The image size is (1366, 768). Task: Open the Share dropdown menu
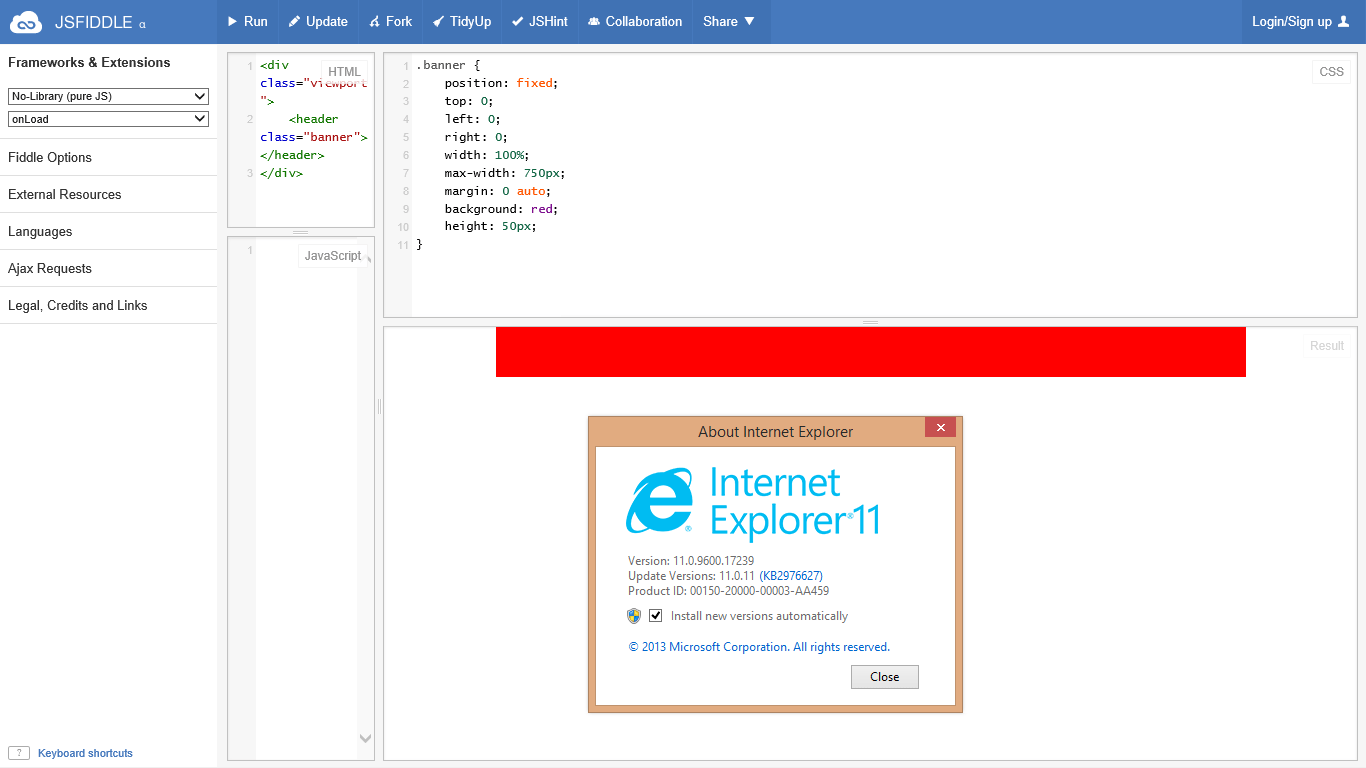click(729, 21)
